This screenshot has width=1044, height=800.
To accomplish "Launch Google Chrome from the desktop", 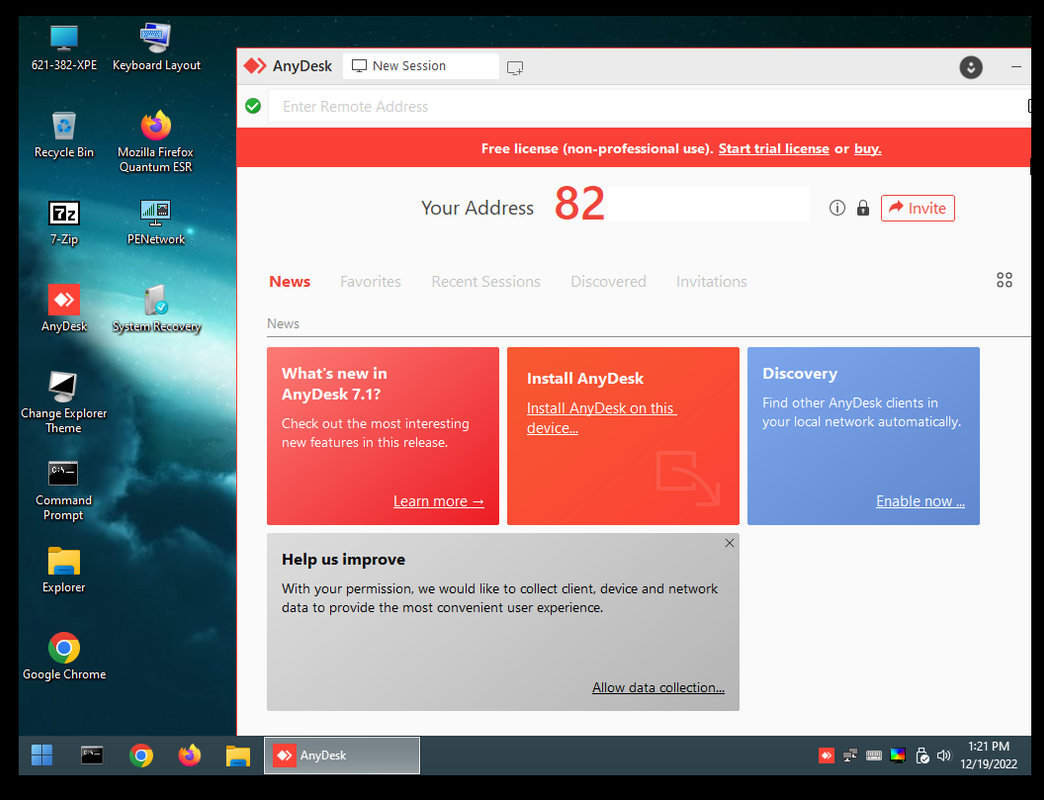I will [x=64, y=656].
